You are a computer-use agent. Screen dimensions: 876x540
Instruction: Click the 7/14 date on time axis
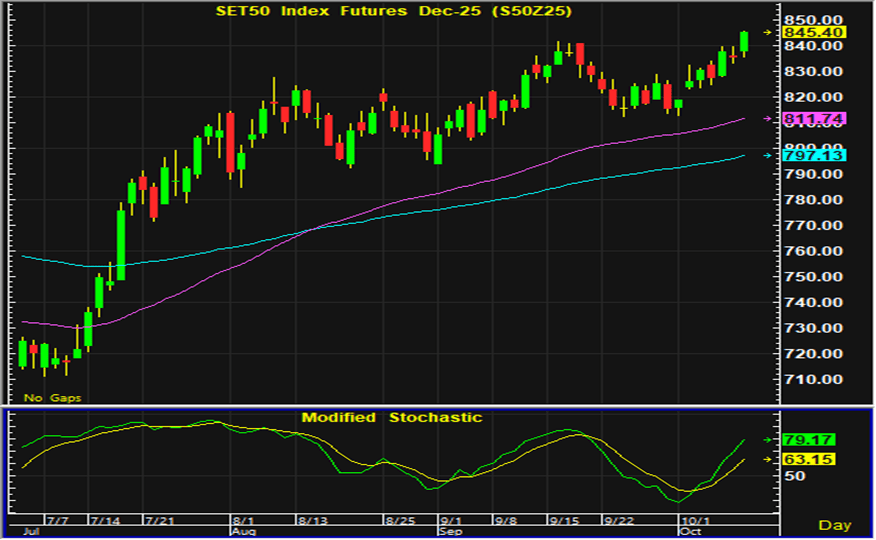[x=105, y=521]
